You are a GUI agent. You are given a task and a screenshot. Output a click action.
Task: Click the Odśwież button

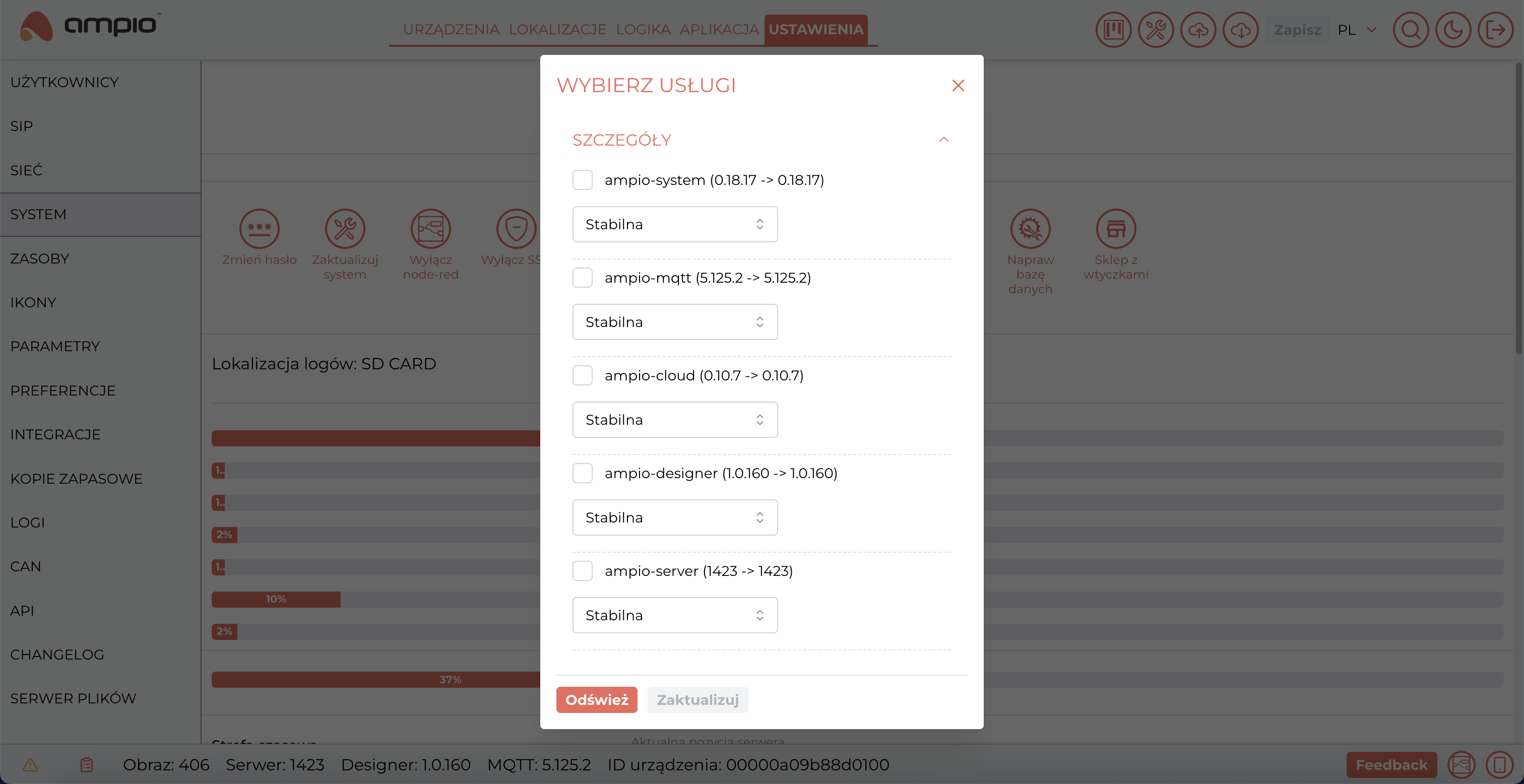coord(596,700)
